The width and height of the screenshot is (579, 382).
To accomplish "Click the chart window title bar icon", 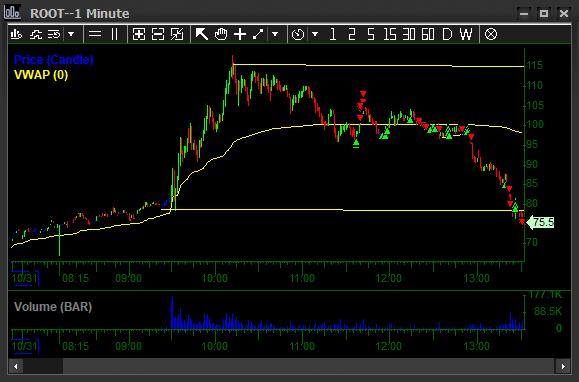I will point(12,12).
